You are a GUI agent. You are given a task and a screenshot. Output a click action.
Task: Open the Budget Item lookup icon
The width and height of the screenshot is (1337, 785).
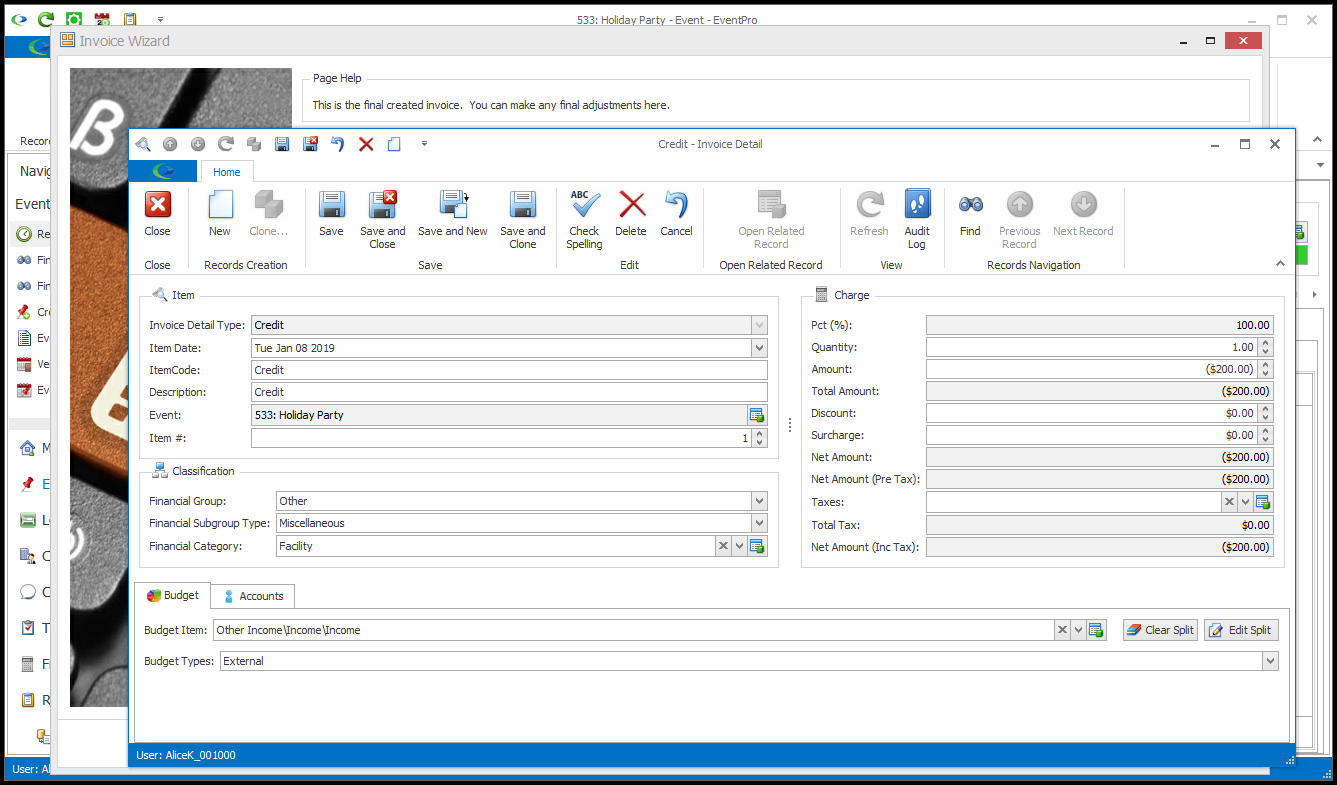1096,630
